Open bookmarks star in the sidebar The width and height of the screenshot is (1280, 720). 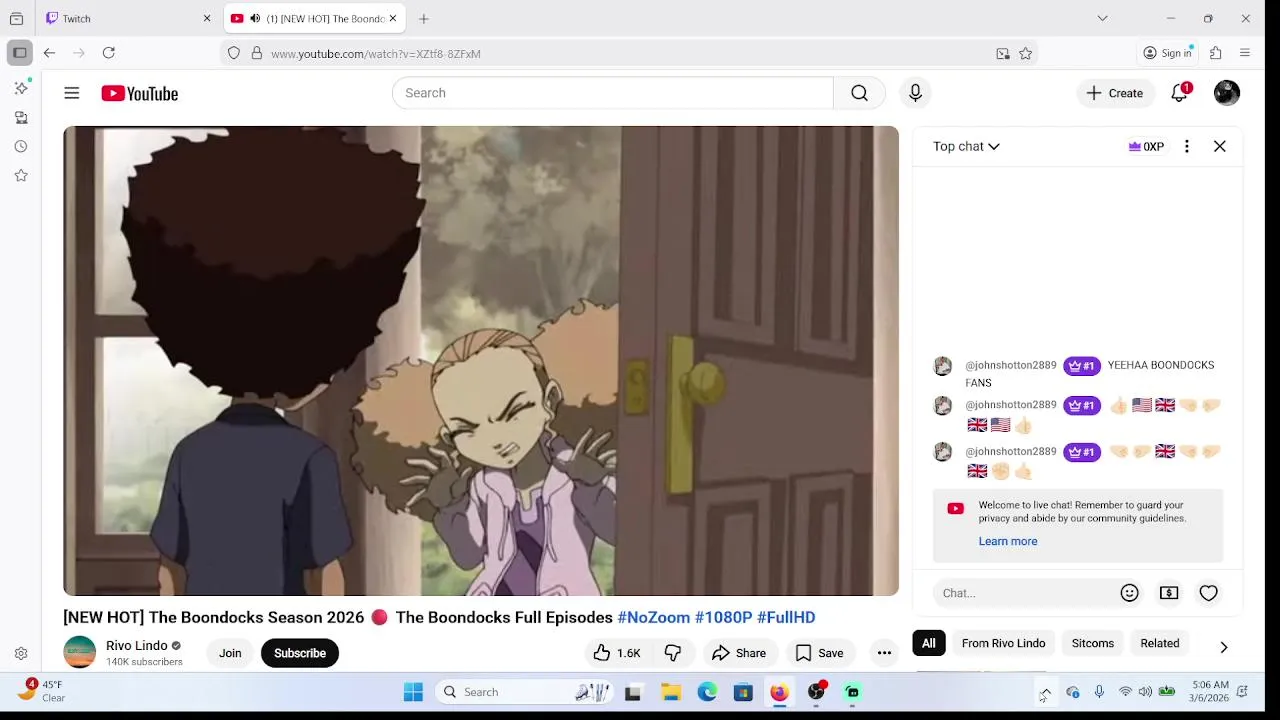point(21,175)
